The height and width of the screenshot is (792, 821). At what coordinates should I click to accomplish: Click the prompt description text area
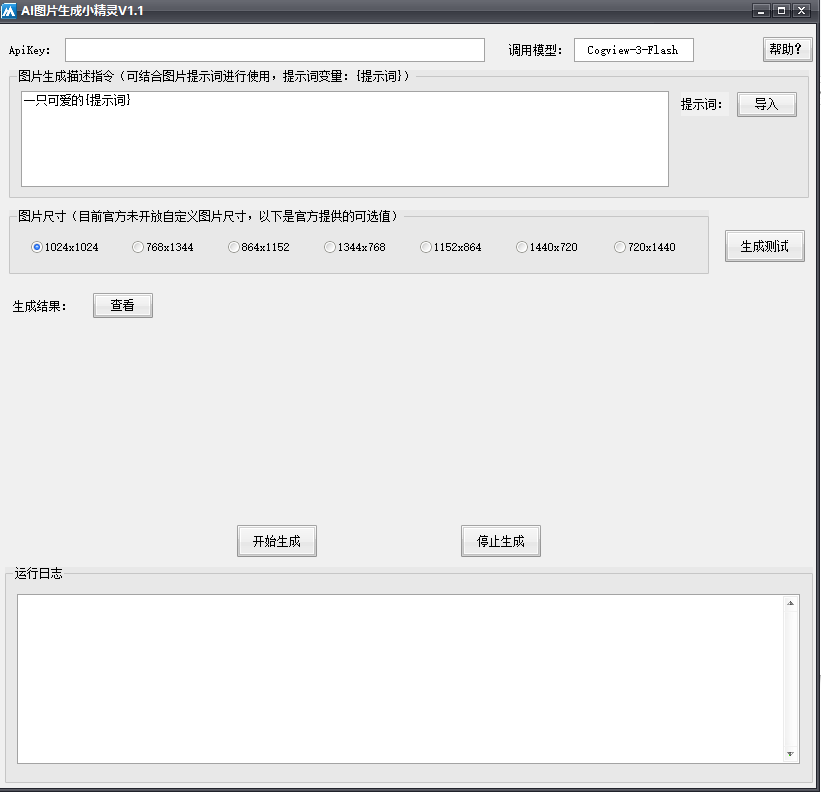345,139
